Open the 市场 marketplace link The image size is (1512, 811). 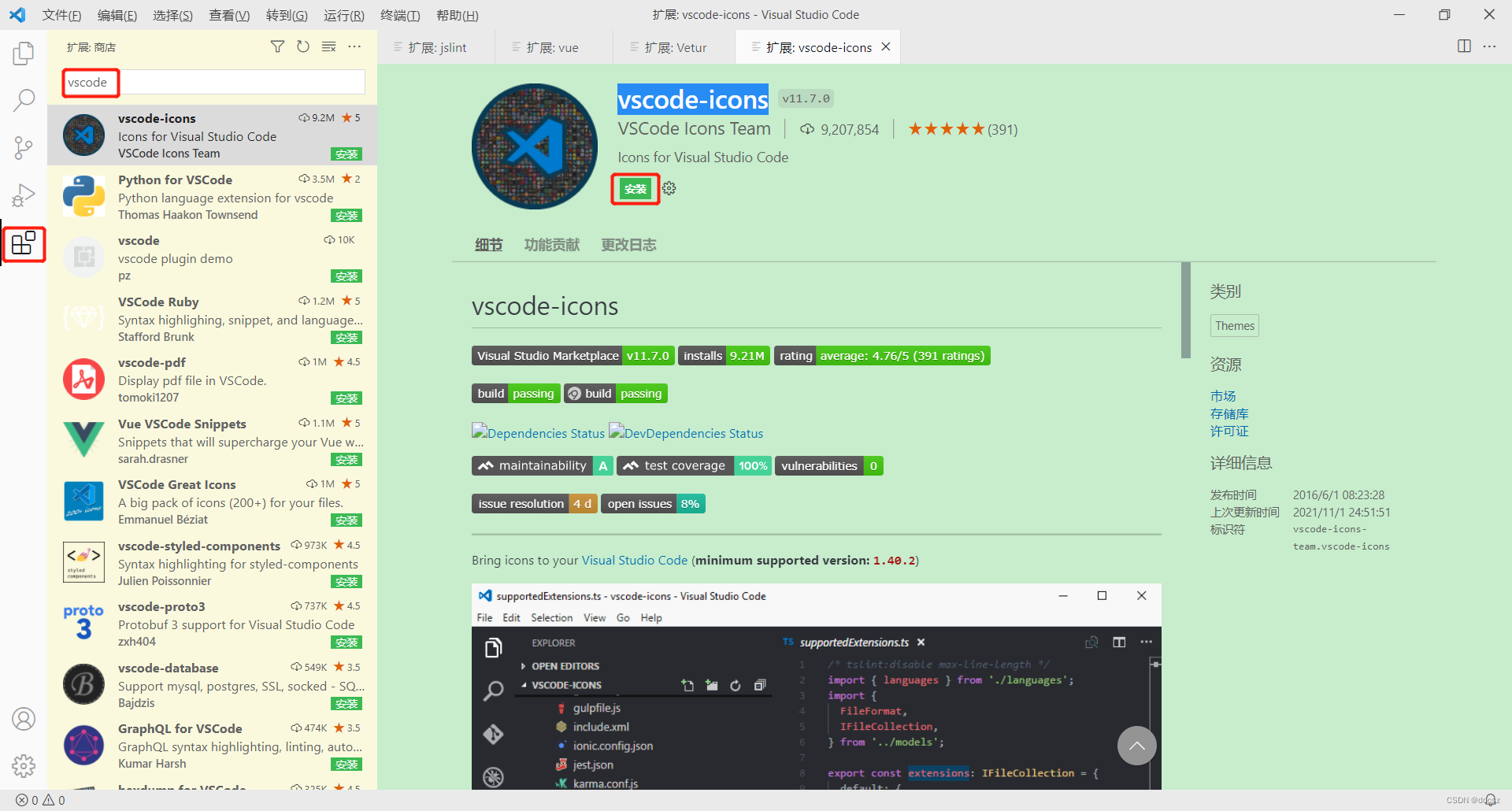pyautogui.click(x=1223, y=396)
